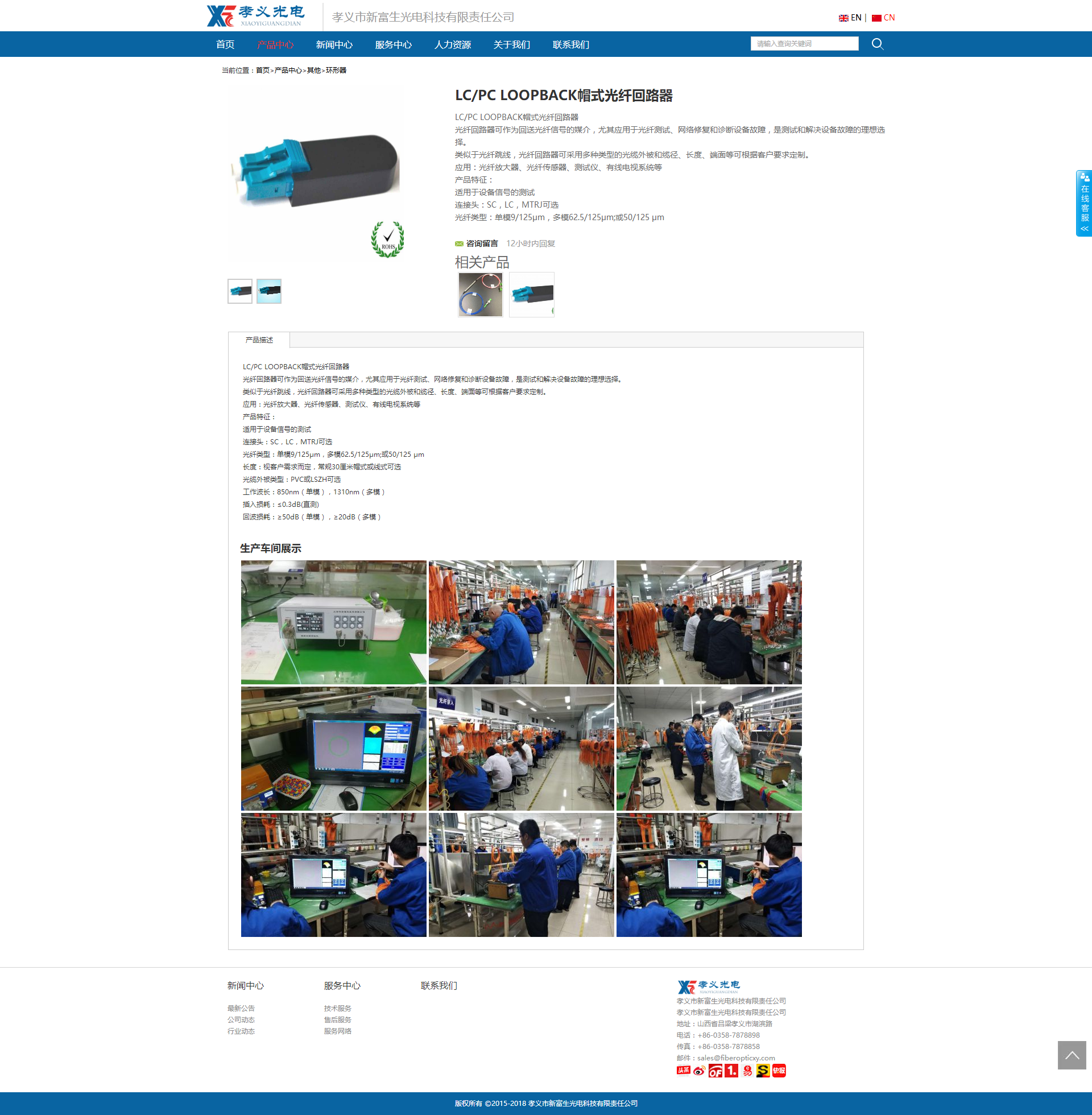The image size is (1092, 1115).
Task: Click the yellow S Sohu share icon
Action: (x=763, y=1070)
